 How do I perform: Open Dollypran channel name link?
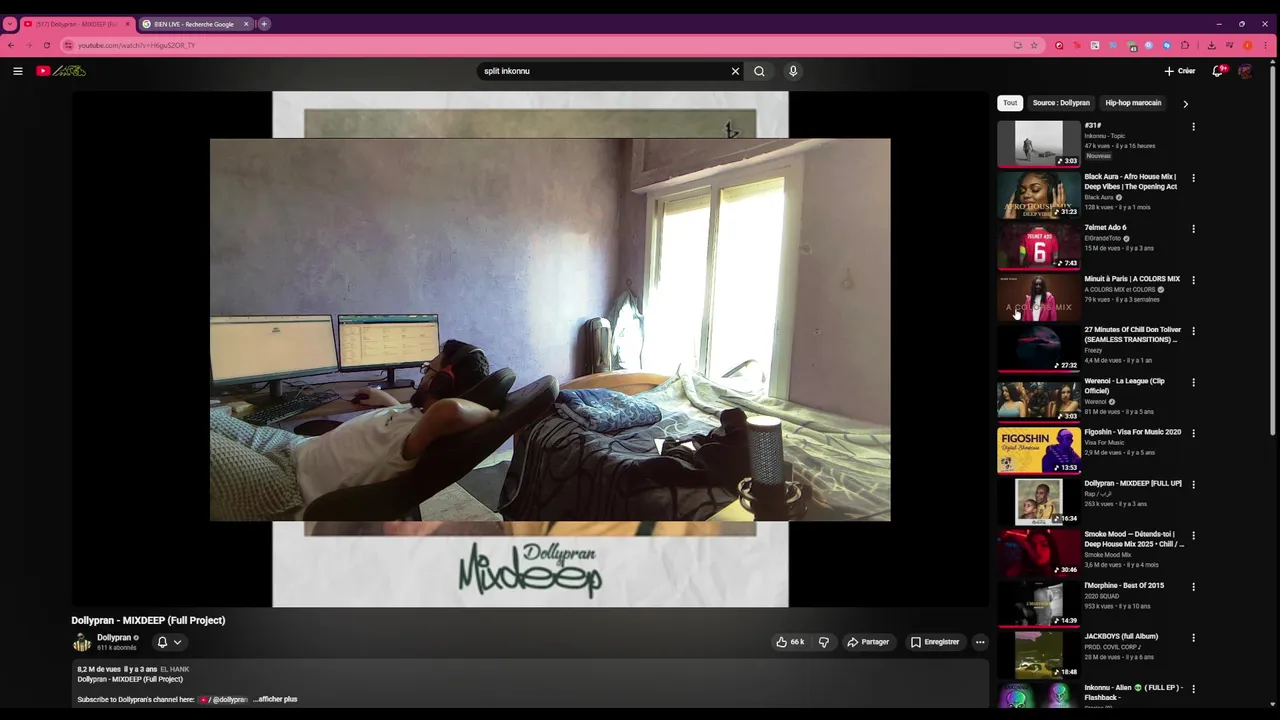coord(114,637)
